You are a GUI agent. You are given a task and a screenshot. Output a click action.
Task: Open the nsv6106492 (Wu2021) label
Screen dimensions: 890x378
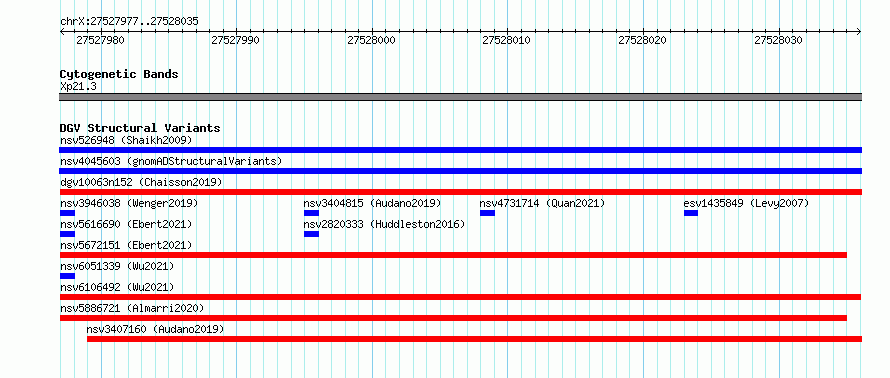[117, 287]
